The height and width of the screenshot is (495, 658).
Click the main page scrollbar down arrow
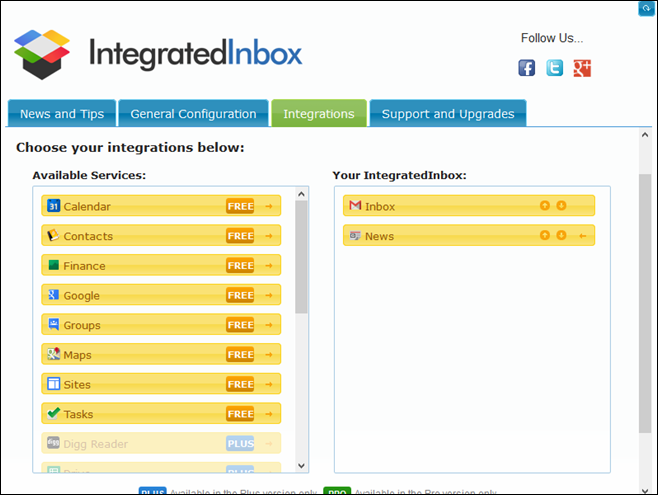tap(645, 490)
